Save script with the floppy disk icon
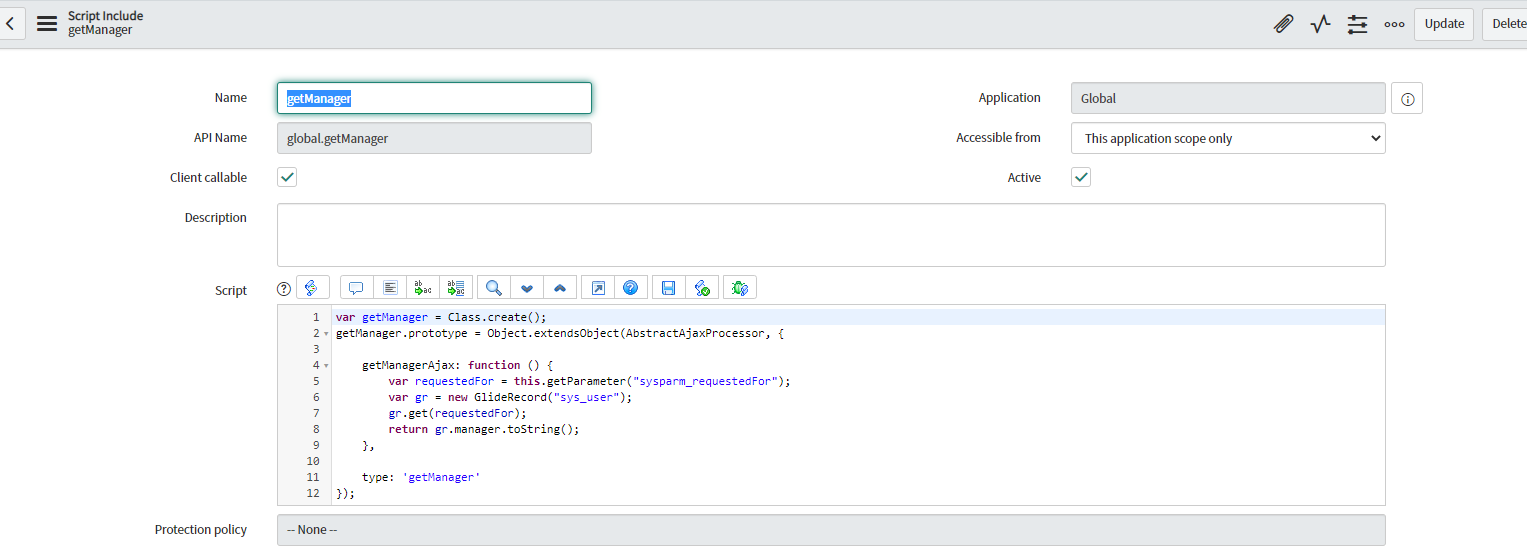 (x=669, y=288)
